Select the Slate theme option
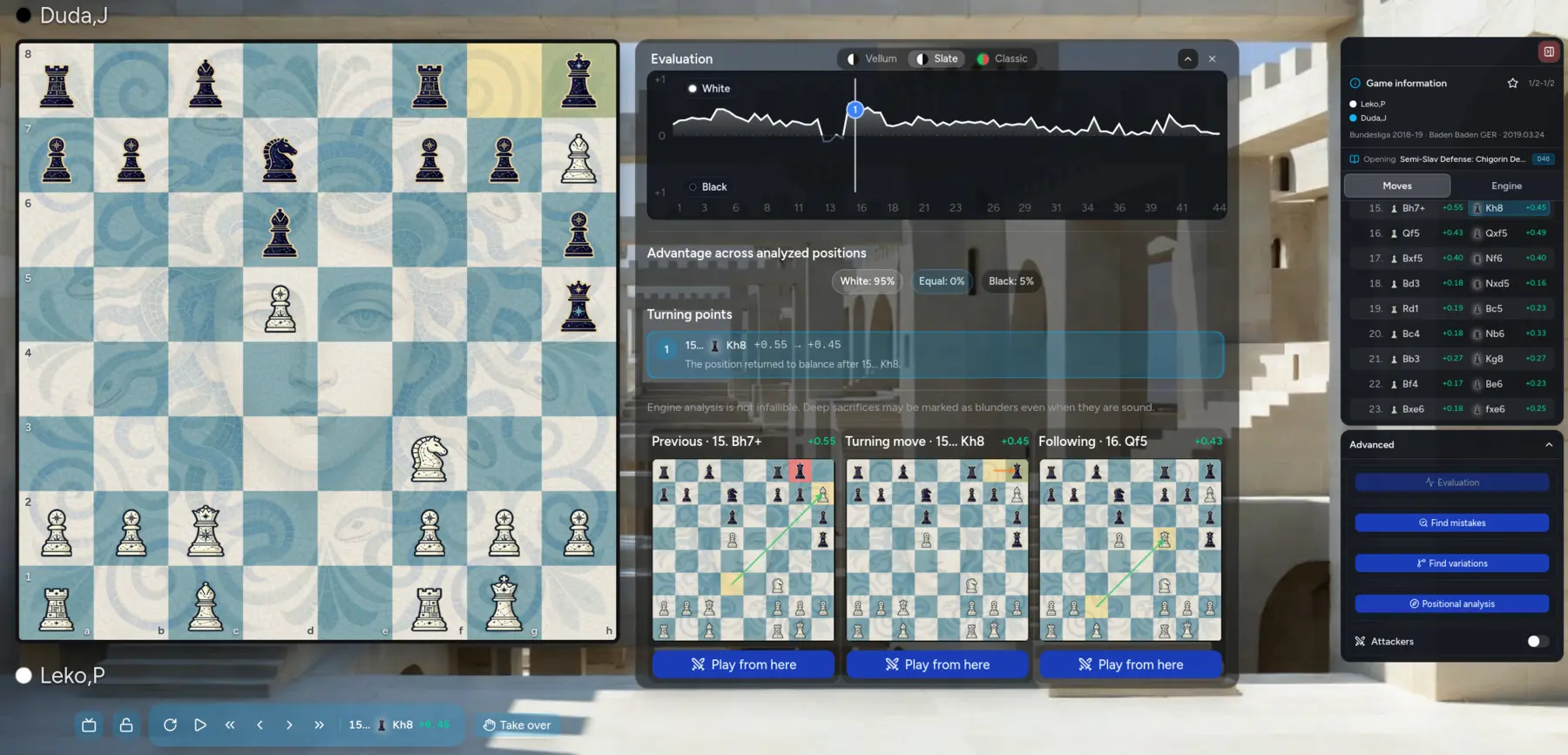The width and height of the screenshot is (1568, 755). (937, 58)
